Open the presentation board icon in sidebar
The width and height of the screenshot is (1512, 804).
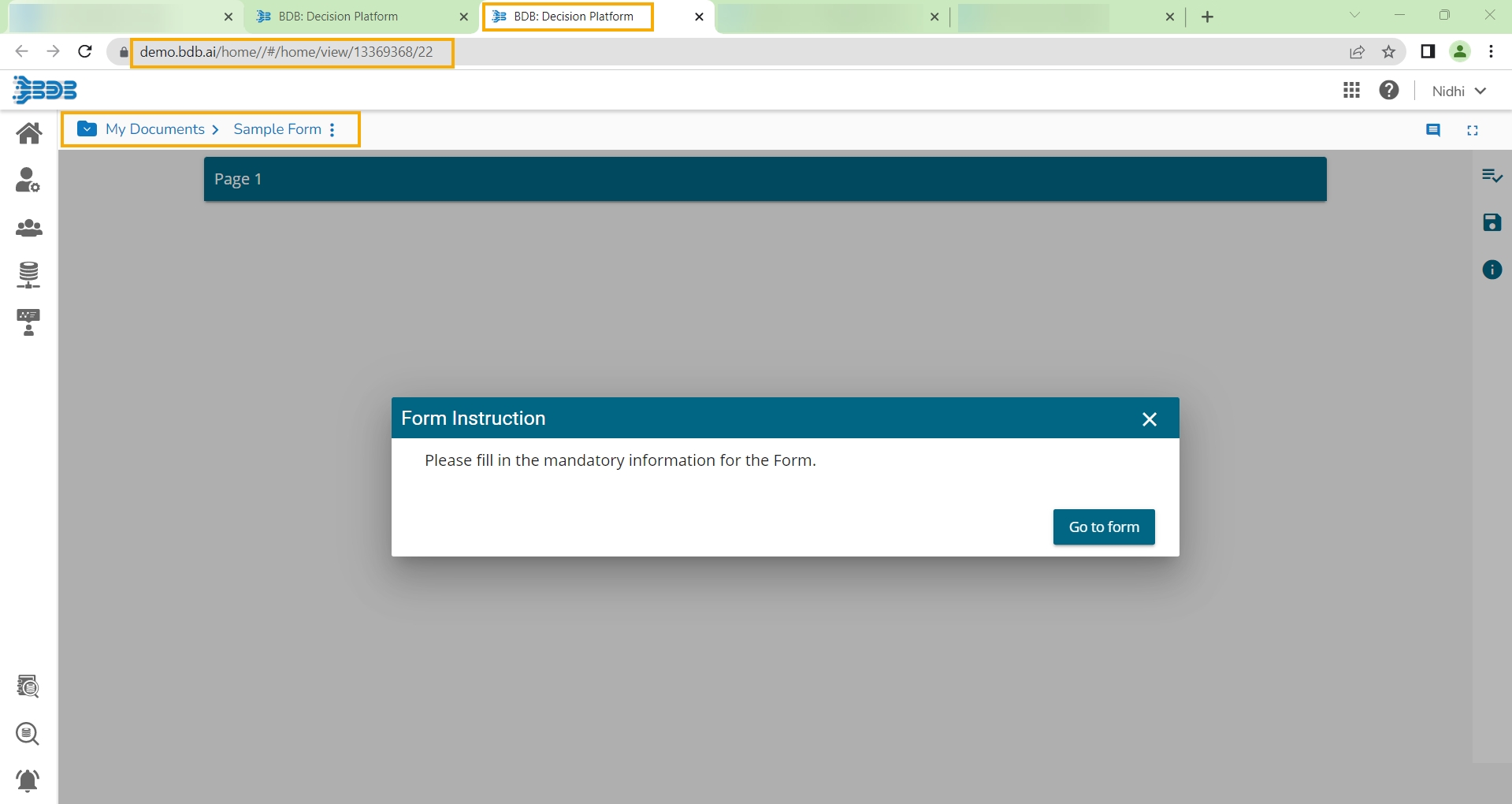click(28, 322)
